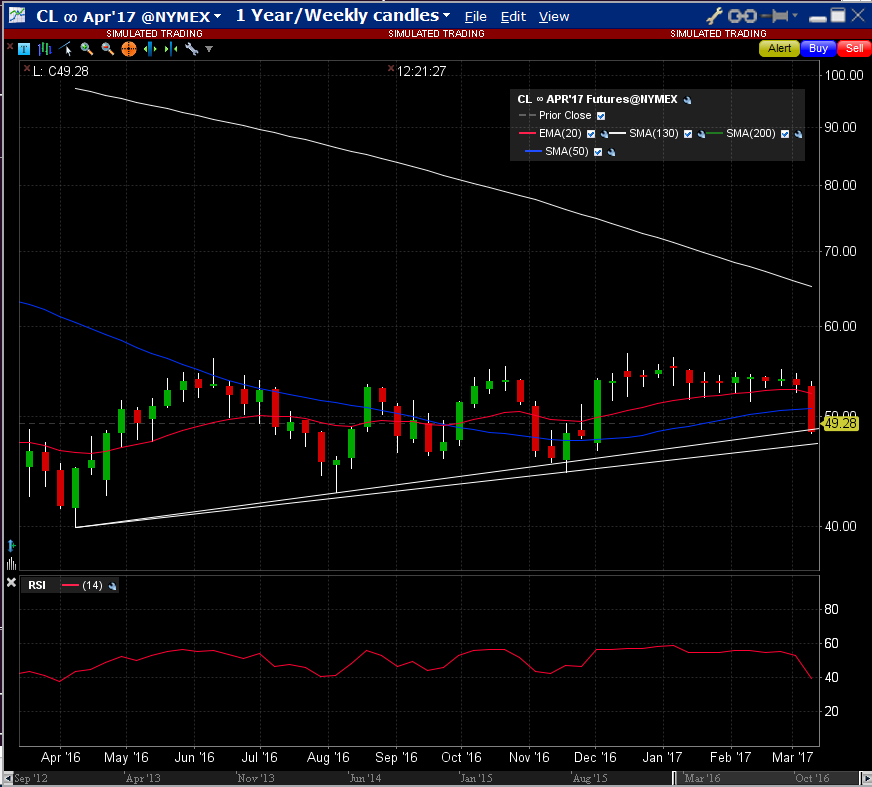Click the green zoom-in magnifier
Image resolution: width=872 pixels, height=787 pixels.
click(x=87, y=49)
